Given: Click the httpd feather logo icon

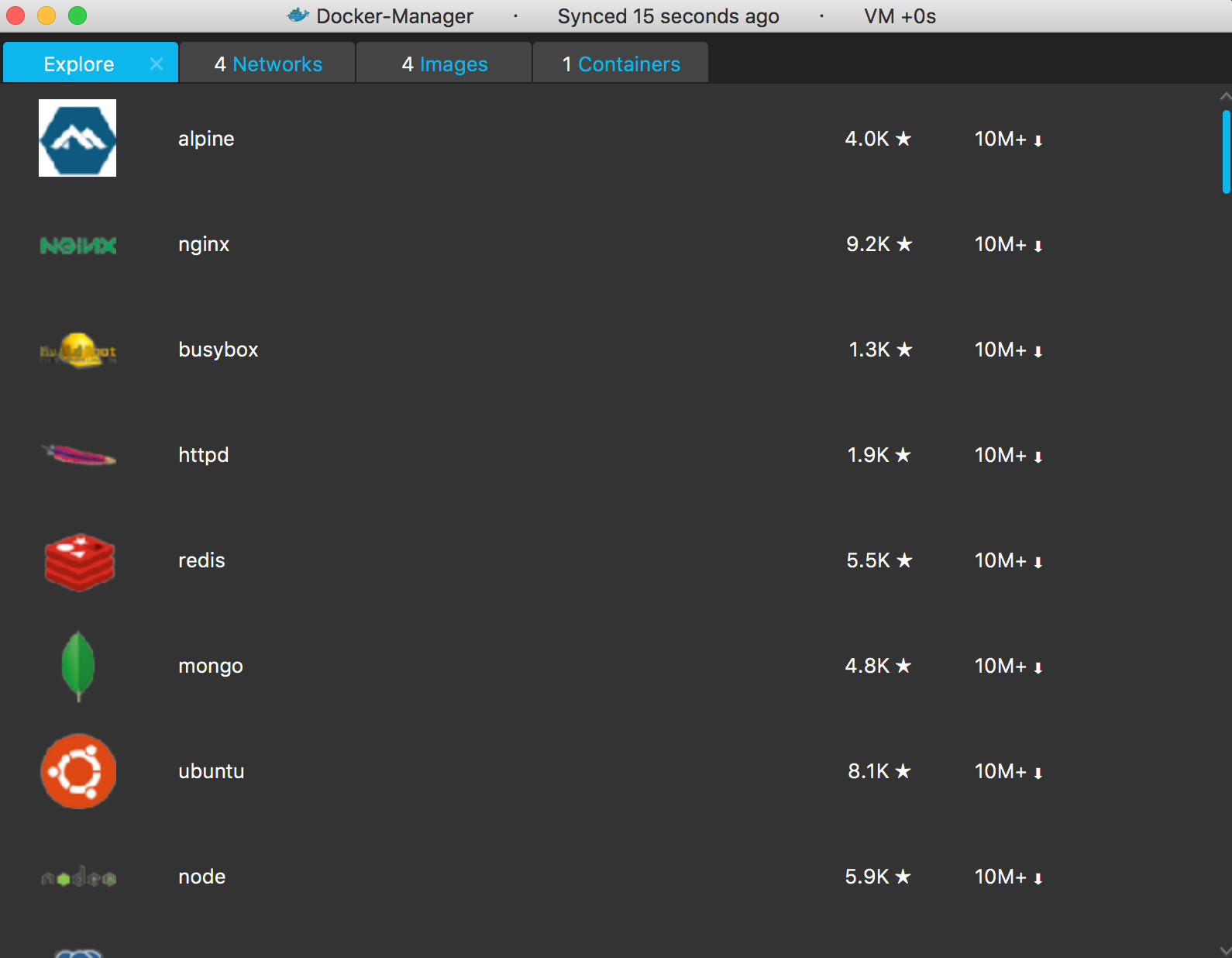Looking at the screenshot, I should pos(77,455).
